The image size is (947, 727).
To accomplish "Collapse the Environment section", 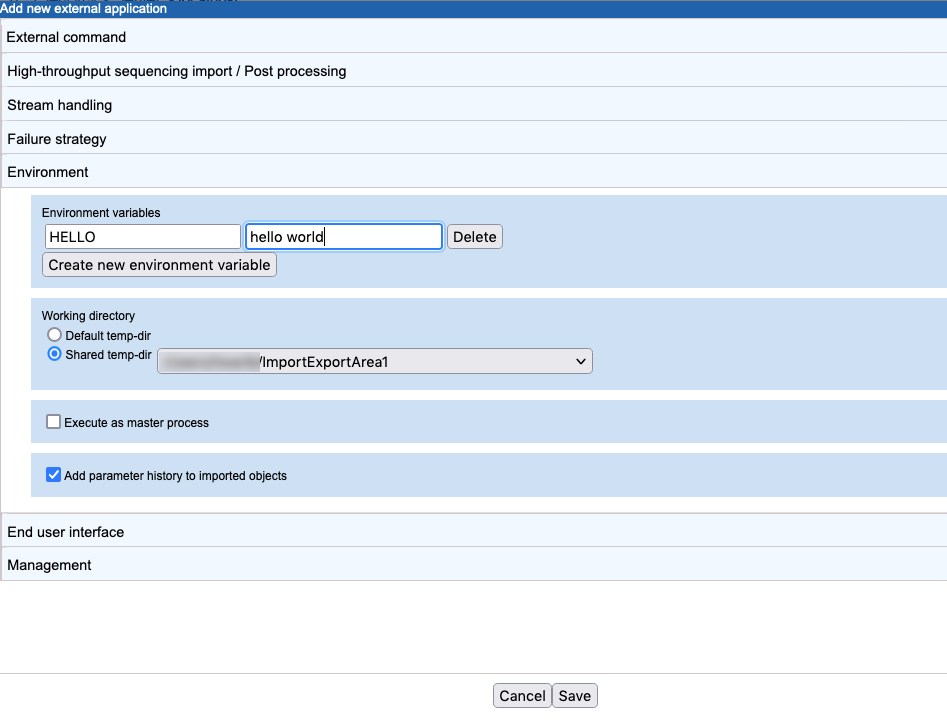I will [x=48, y=172].
